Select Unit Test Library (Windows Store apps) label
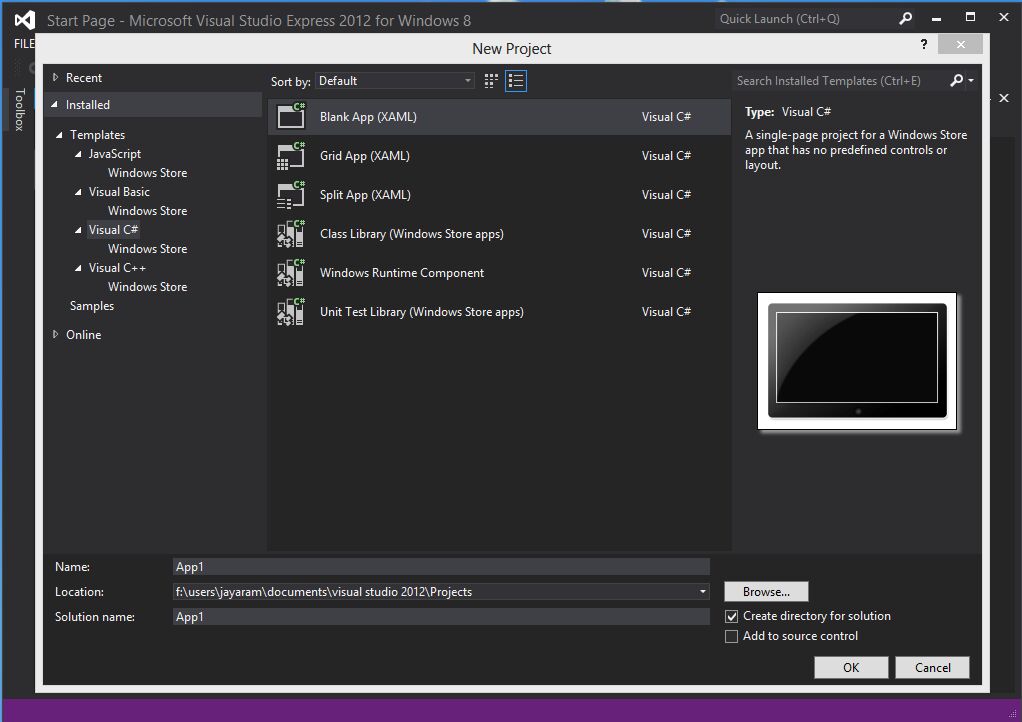The width and height of the screenshot is (1022, 722). click(x=422, y=312)
